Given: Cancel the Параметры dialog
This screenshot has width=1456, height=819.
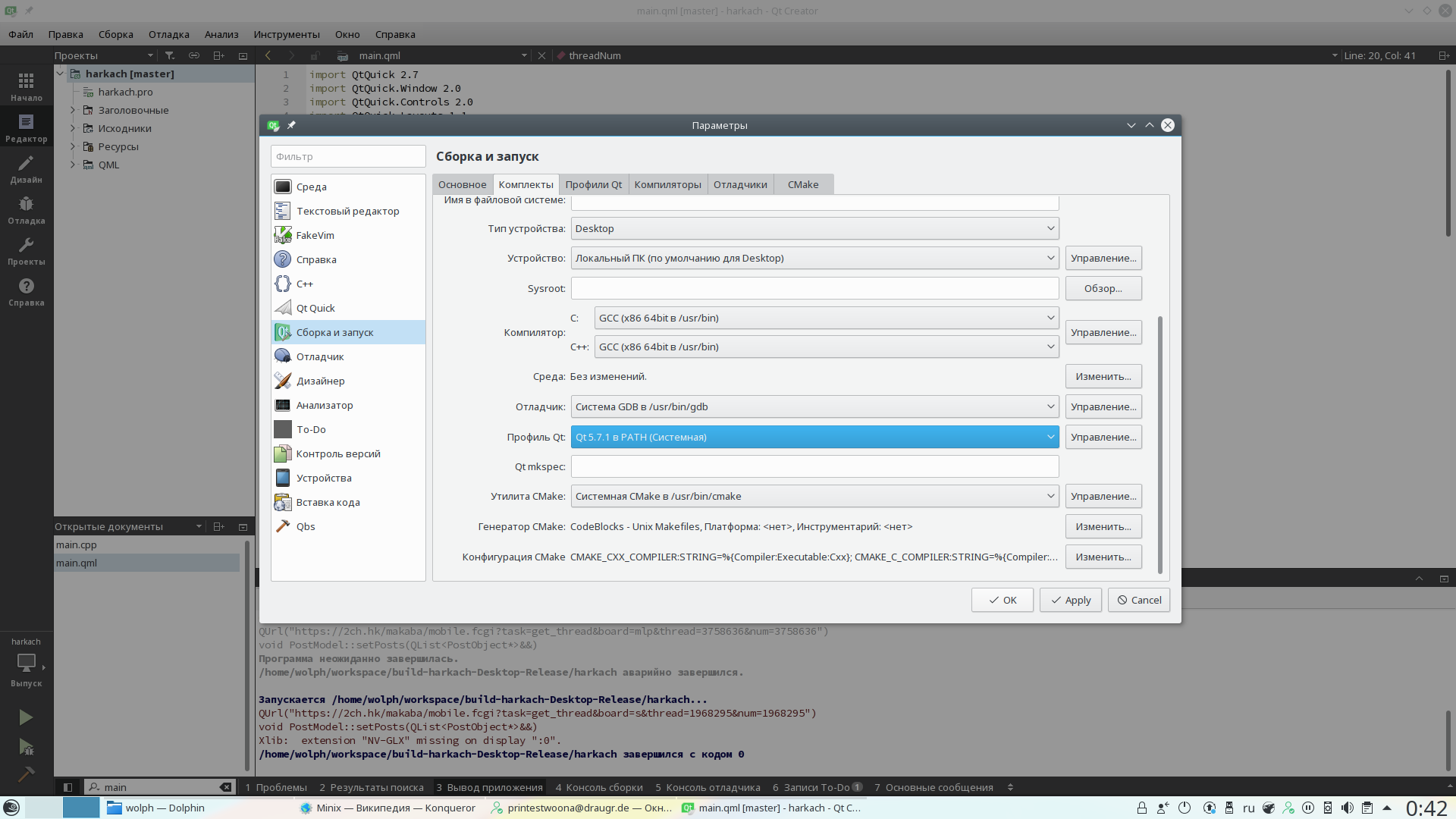Looking at the screenshot, I should [x=1139, y=600].
